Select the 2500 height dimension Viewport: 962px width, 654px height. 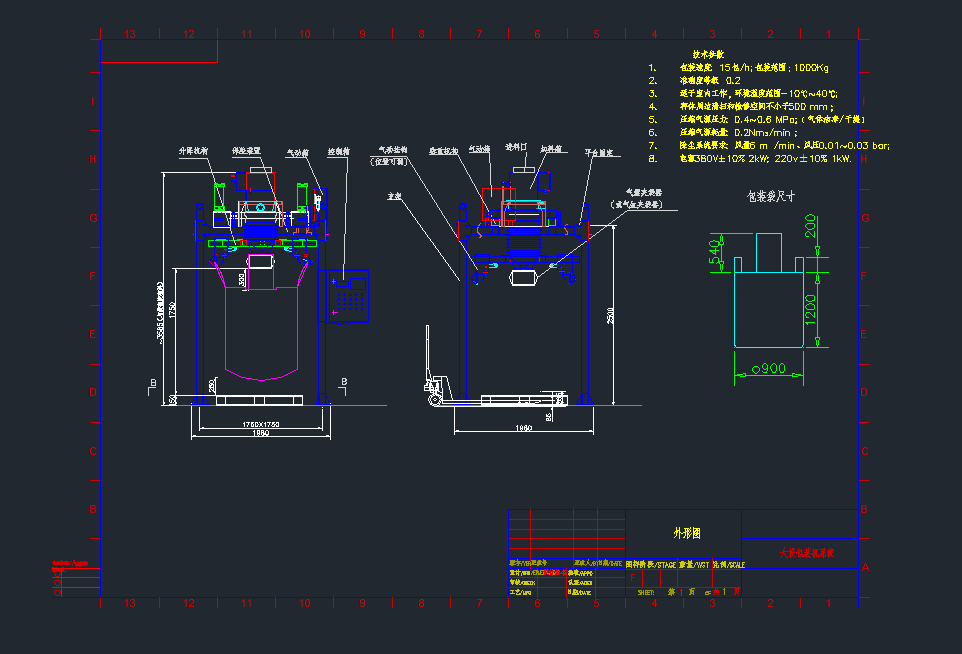tap(610, 316)
